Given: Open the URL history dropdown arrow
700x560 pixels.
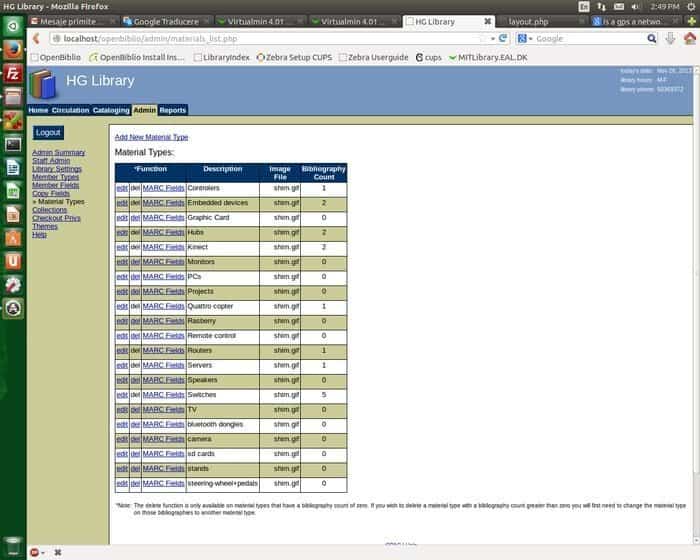Looking at the screenshot, I should click(x=493, y=39).
